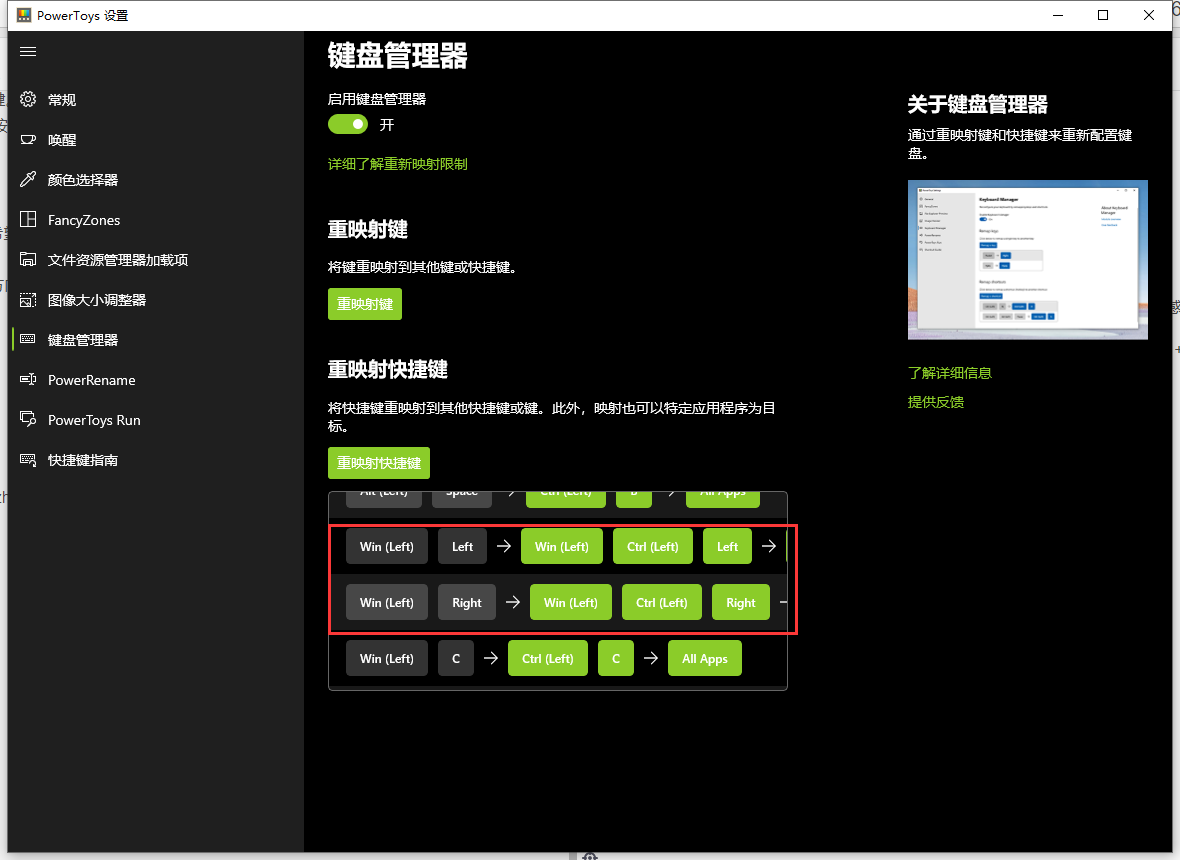
Task: Click the 启用键盘管理器 label
Action: point(377,99)
